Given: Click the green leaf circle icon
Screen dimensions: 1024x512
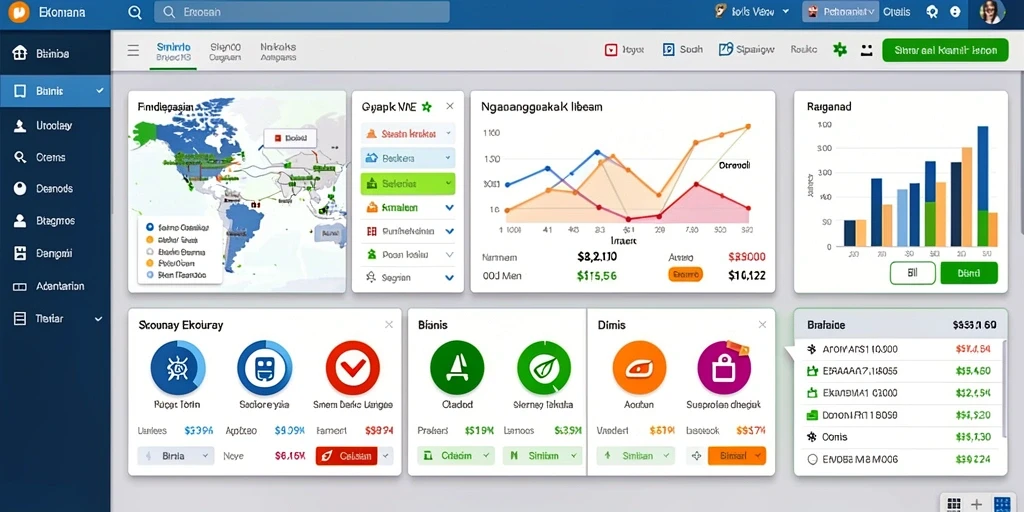Looking at the screenshot, I should click(x=544, y=368).
